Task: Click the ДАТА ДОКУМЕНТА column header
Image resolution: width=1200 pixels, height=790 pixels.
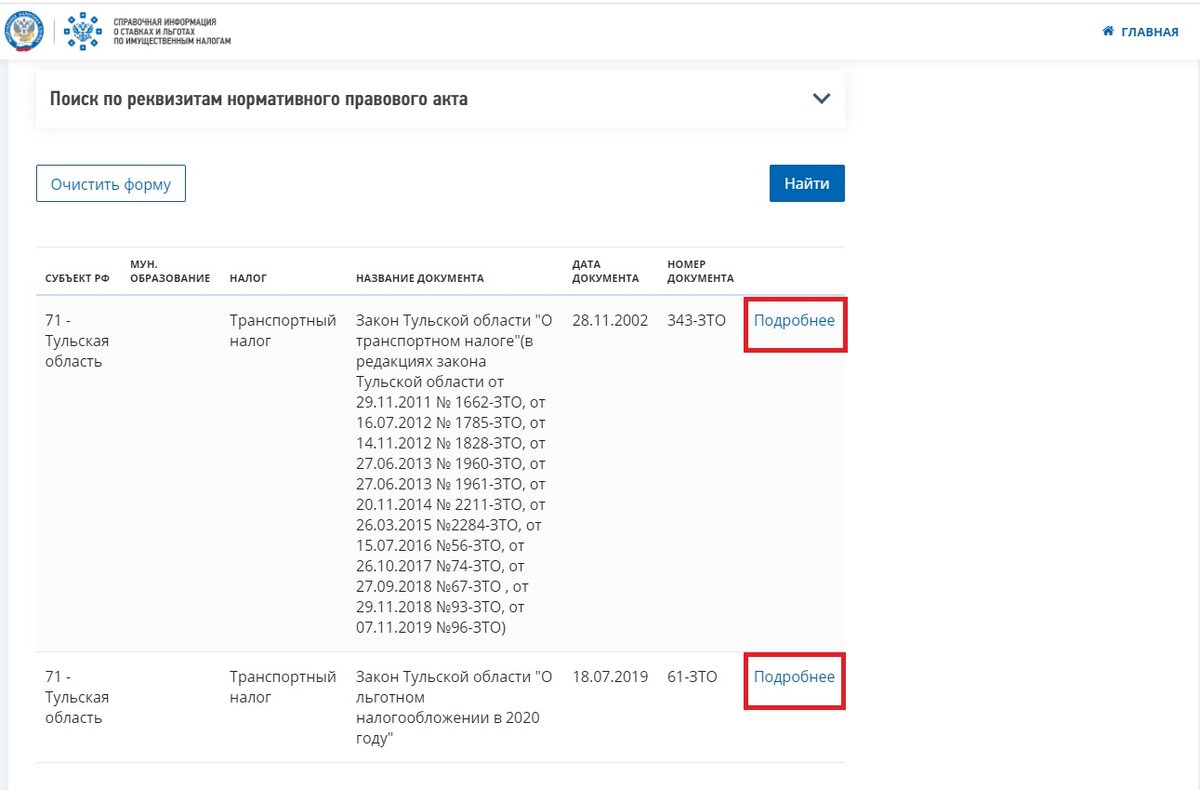Action: (605, 271)
